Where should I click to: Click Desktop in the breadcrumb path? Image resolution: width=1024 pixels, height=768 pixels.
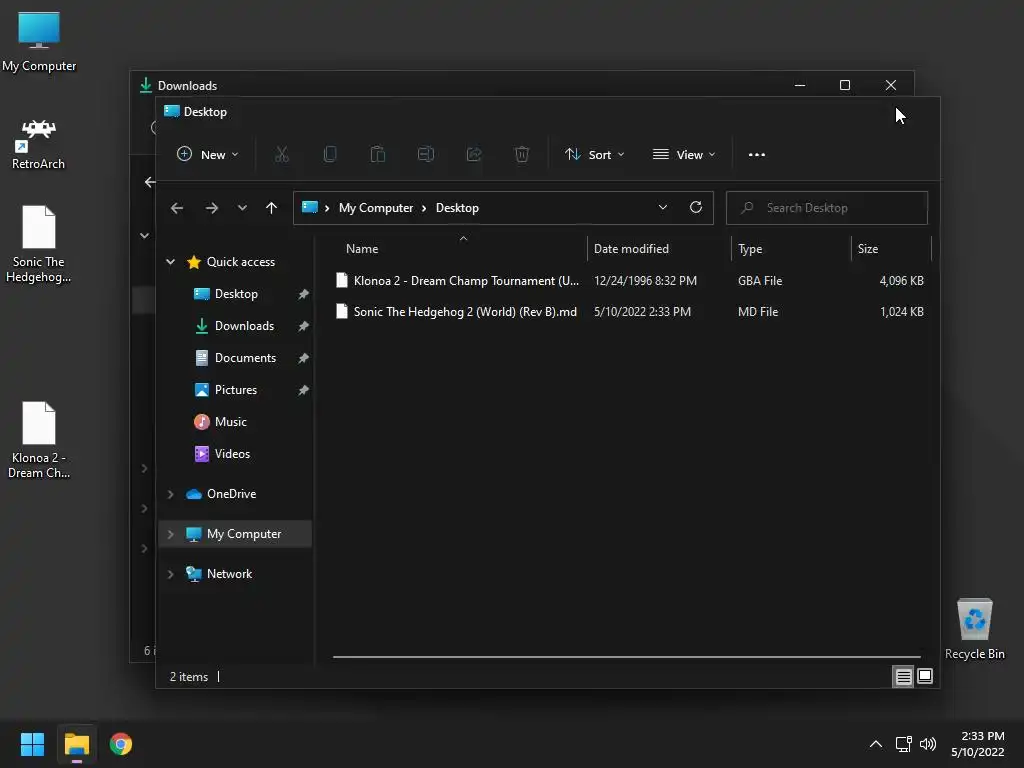coord(457,208)
